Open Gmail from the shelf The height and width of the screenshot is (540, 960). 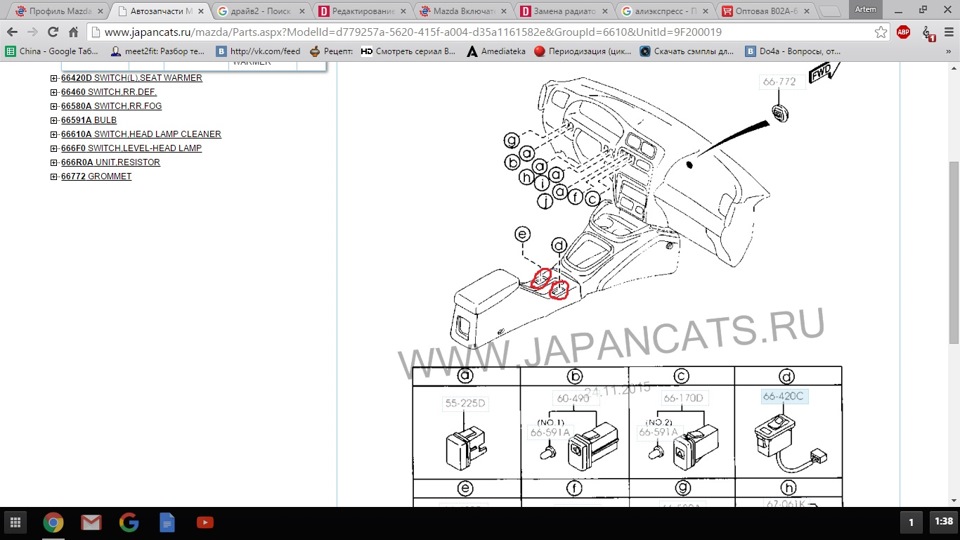[x=91, y=522]
